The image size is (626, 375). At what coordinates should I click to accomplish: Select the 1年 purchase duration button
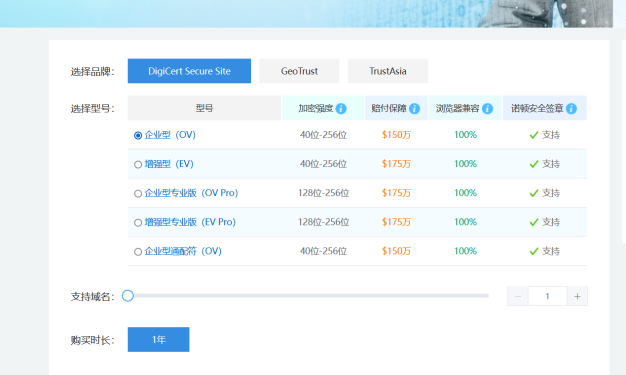pyautogui.click(x=158, y=339)
